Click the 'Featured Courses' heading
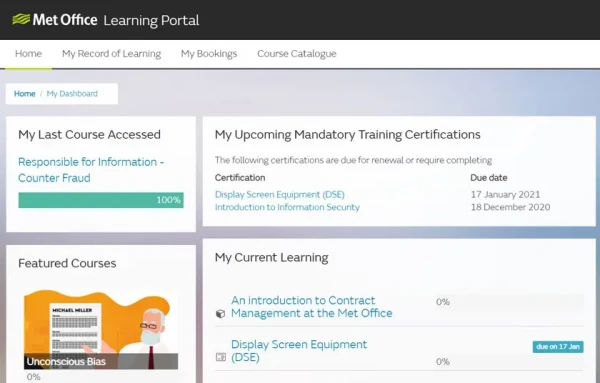The height and width of the screenshot is (383, 600). [x=67, y=263]
